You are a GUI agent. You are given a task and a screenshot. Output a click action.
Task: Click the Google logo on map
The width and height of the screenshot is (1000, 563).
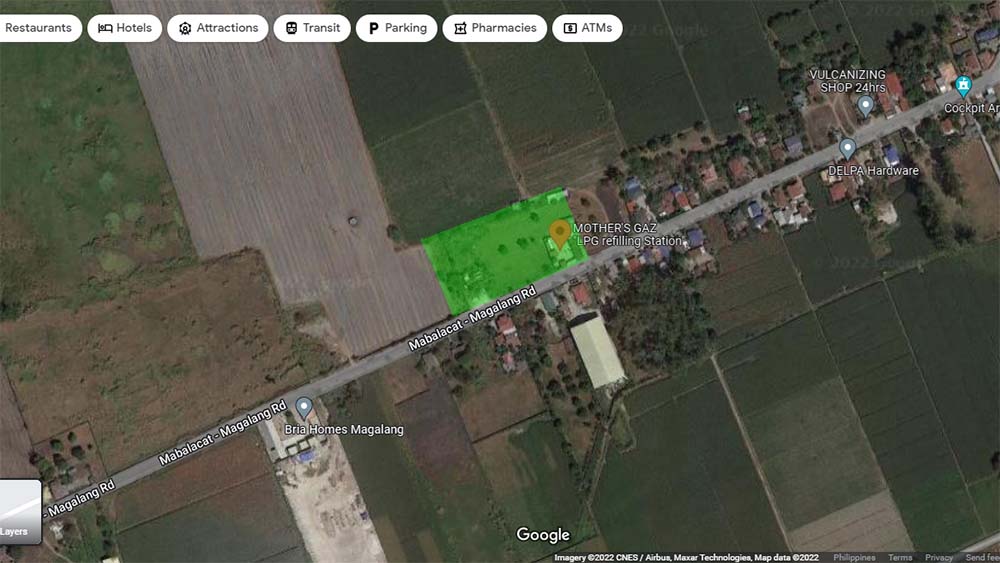tap(543, 535)
